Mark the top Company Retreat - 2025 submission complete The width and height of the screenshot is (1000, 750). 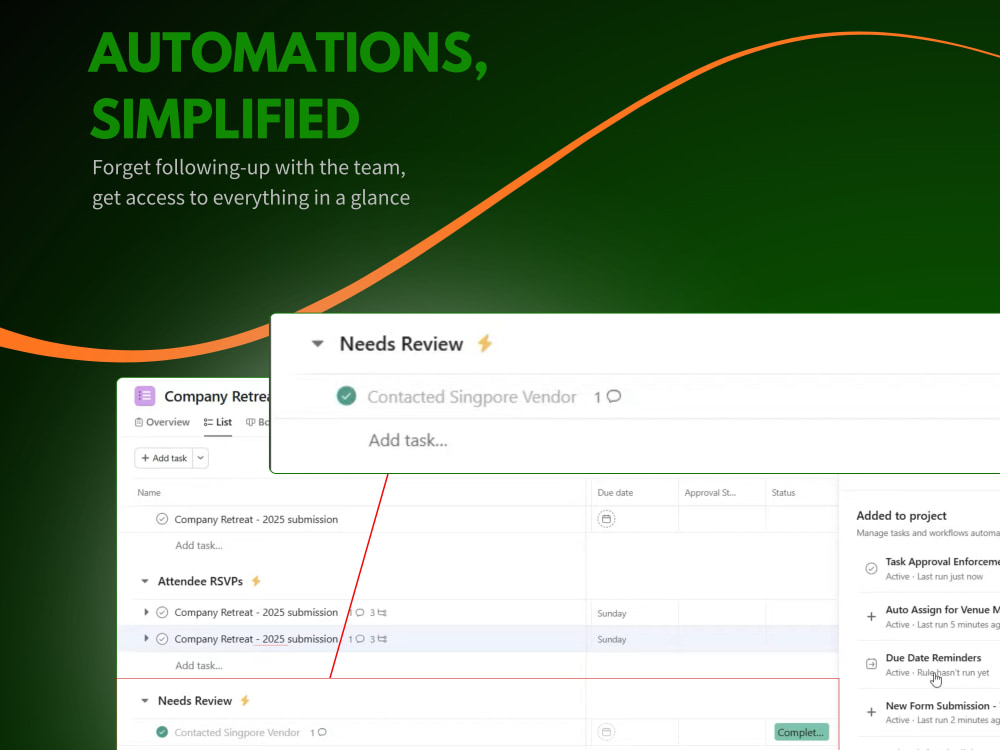(x=162, y=519)
